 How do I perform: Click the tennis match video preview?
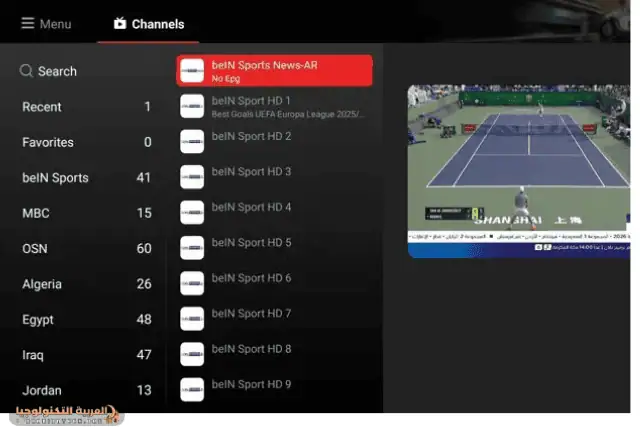[519, 171]
